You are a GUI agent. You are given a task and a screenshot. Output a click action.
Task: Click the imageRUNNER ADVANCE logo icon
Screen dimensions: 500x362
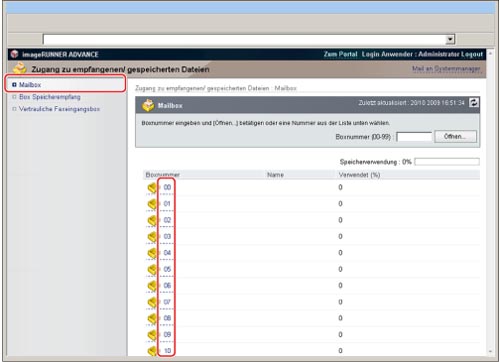[14, 54]
